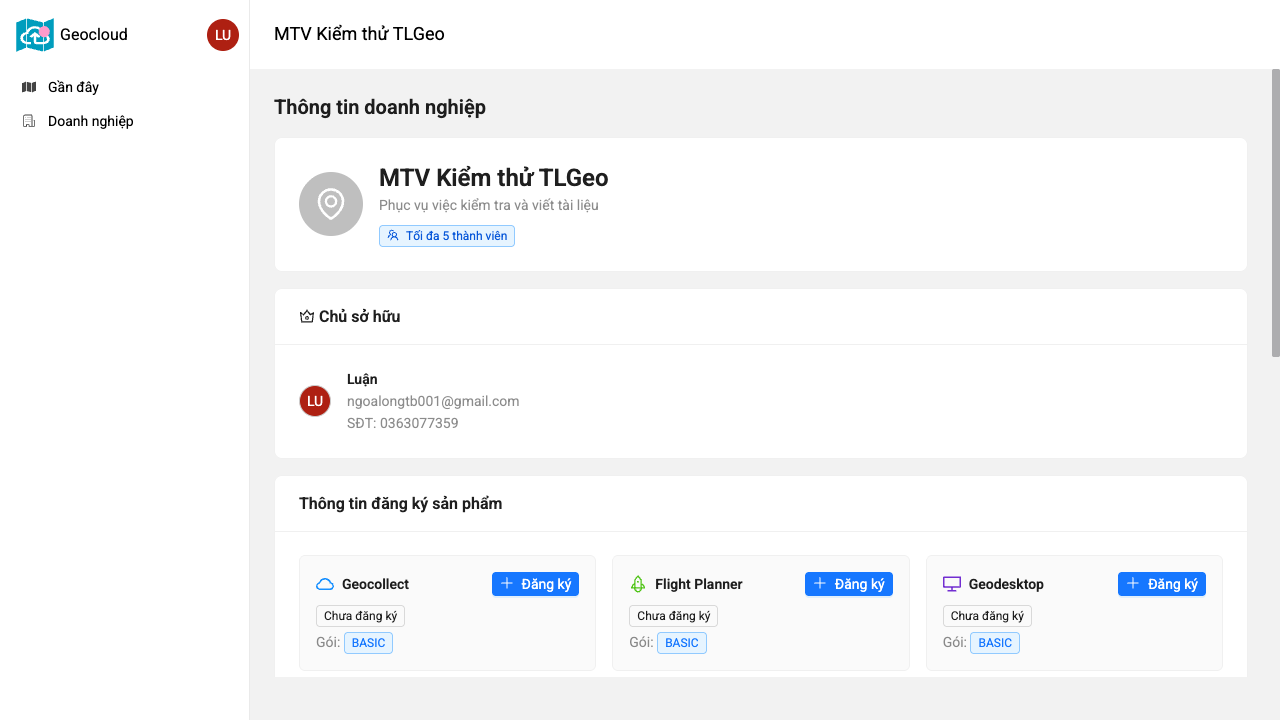Click the company location pin avatar

tap(331, 204)
